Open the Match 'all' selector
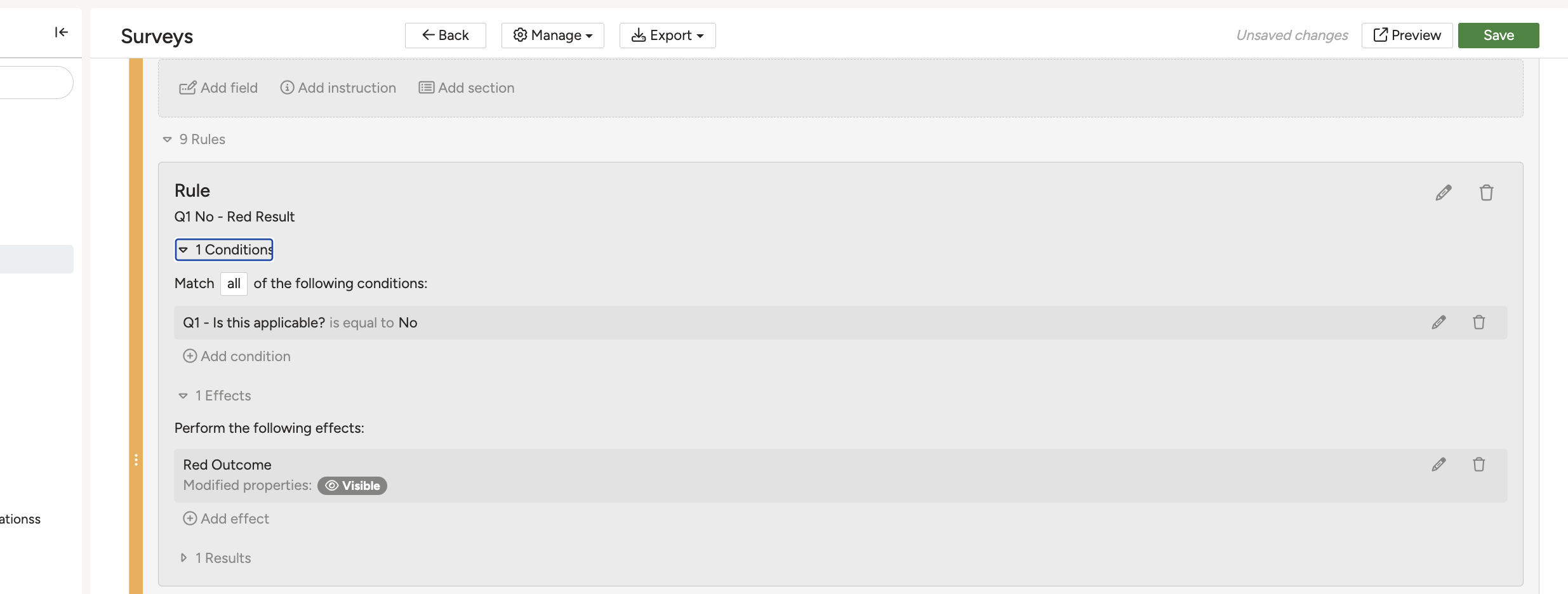 coord(234,284)
